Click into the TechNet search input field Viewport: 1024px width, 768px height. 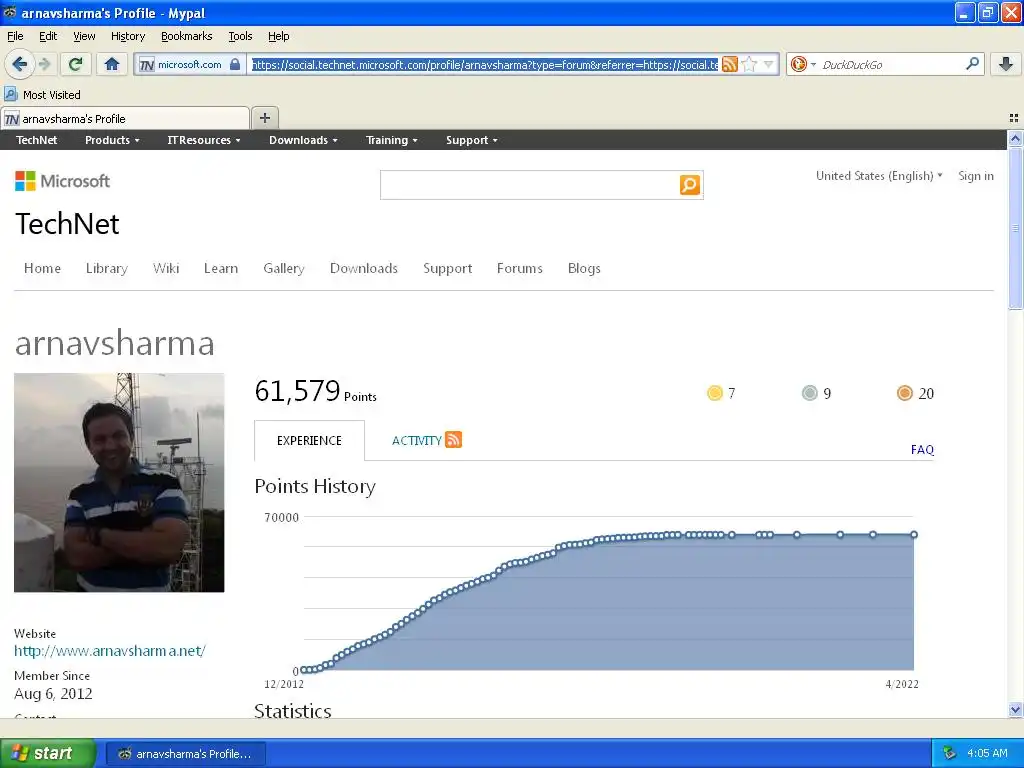tap(530, 185)
